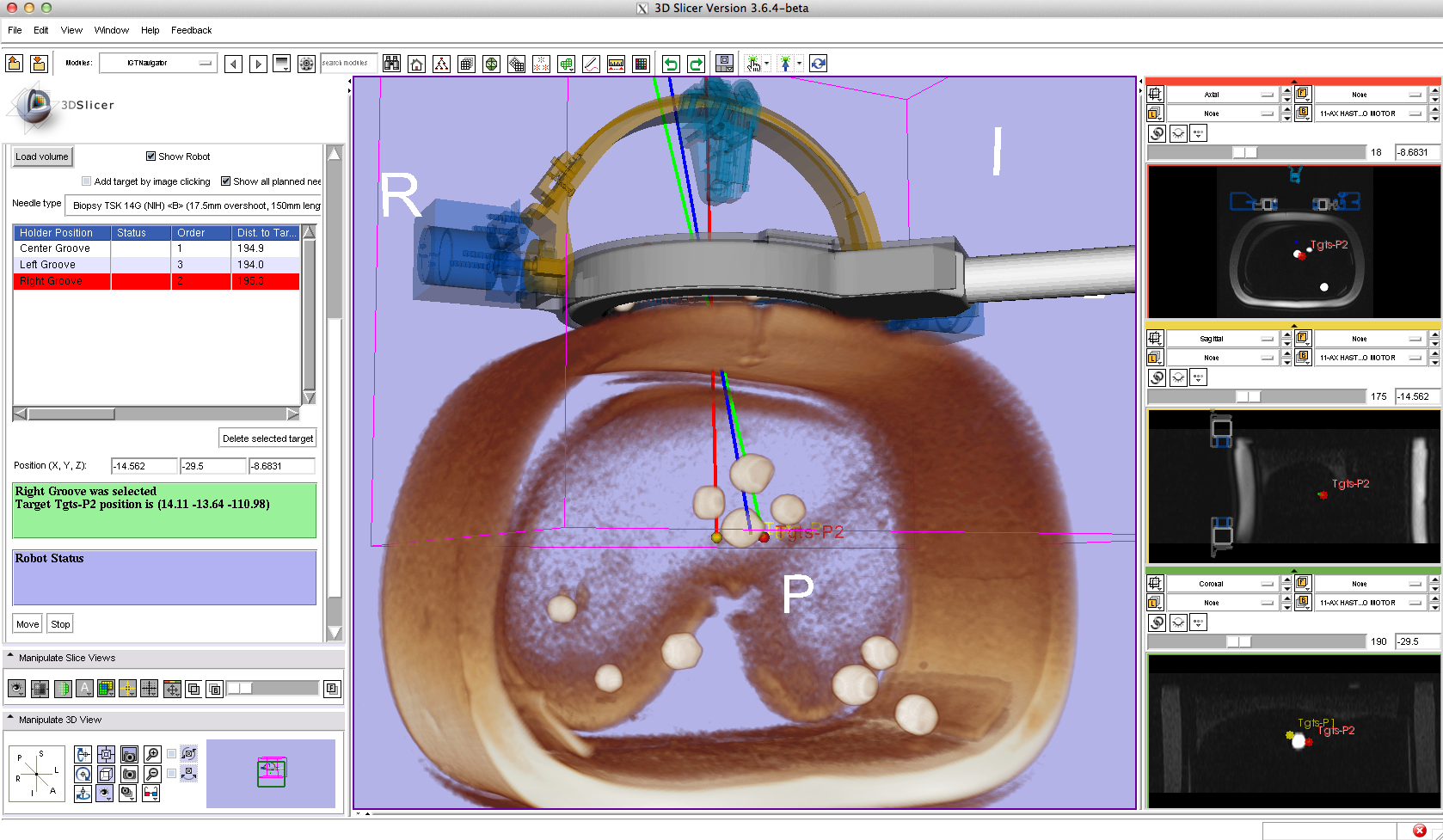Collapse the Manipulate Slice Views panel

click(x=10, y=657)
